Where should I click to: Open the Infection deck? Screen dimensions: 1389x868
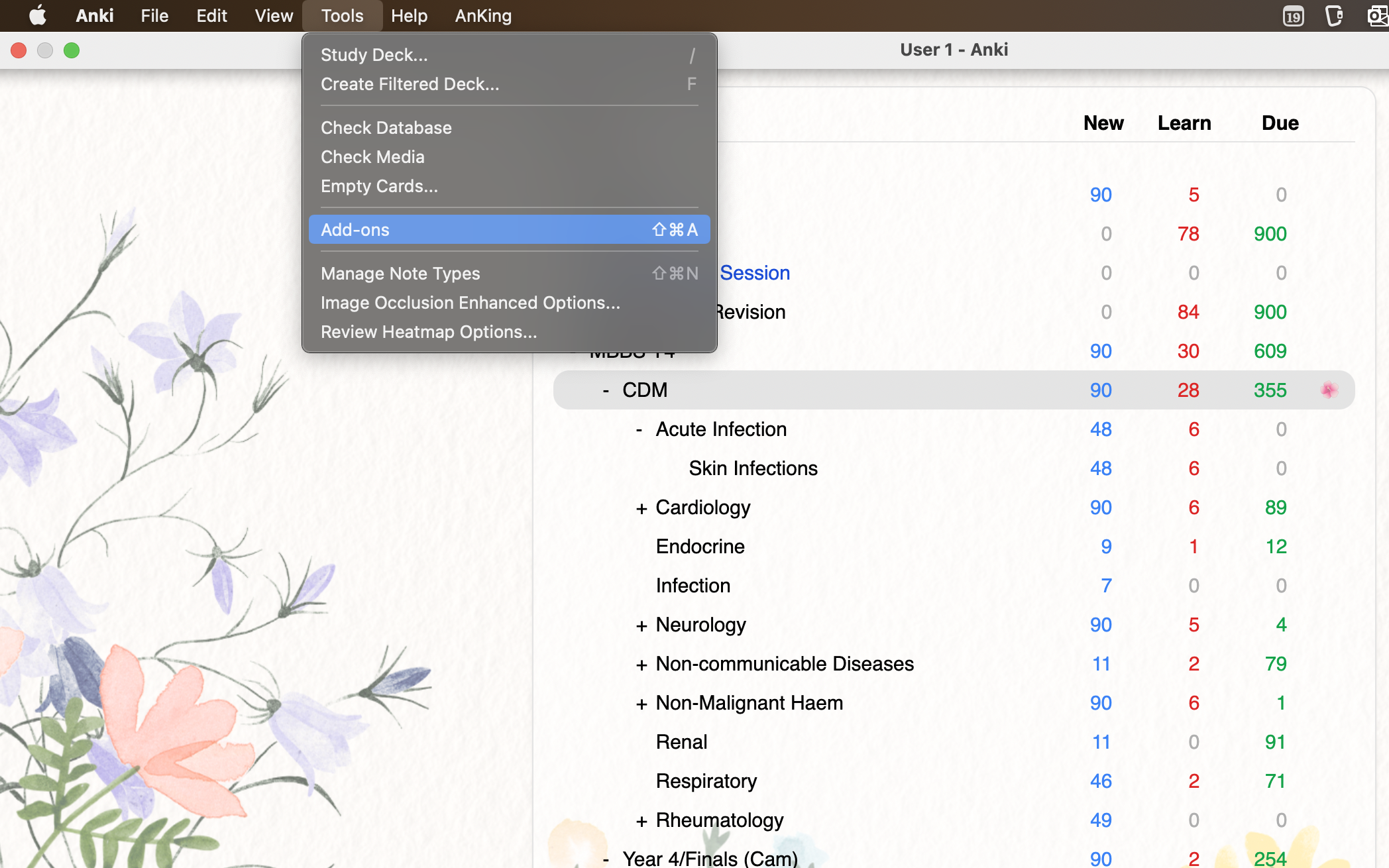tap(693, 586)
